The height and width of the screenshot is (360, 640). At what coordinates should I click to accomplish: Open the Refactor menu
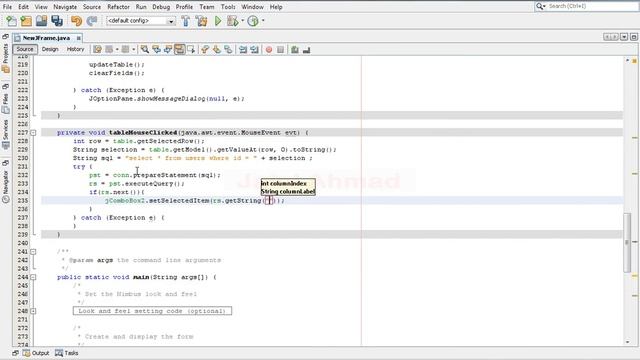(118, 7)
